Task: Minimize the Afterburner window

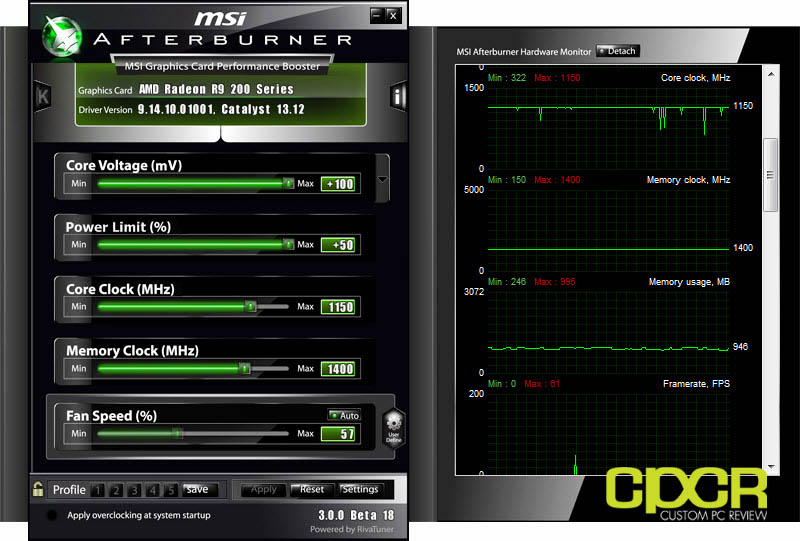Action: 377,15
